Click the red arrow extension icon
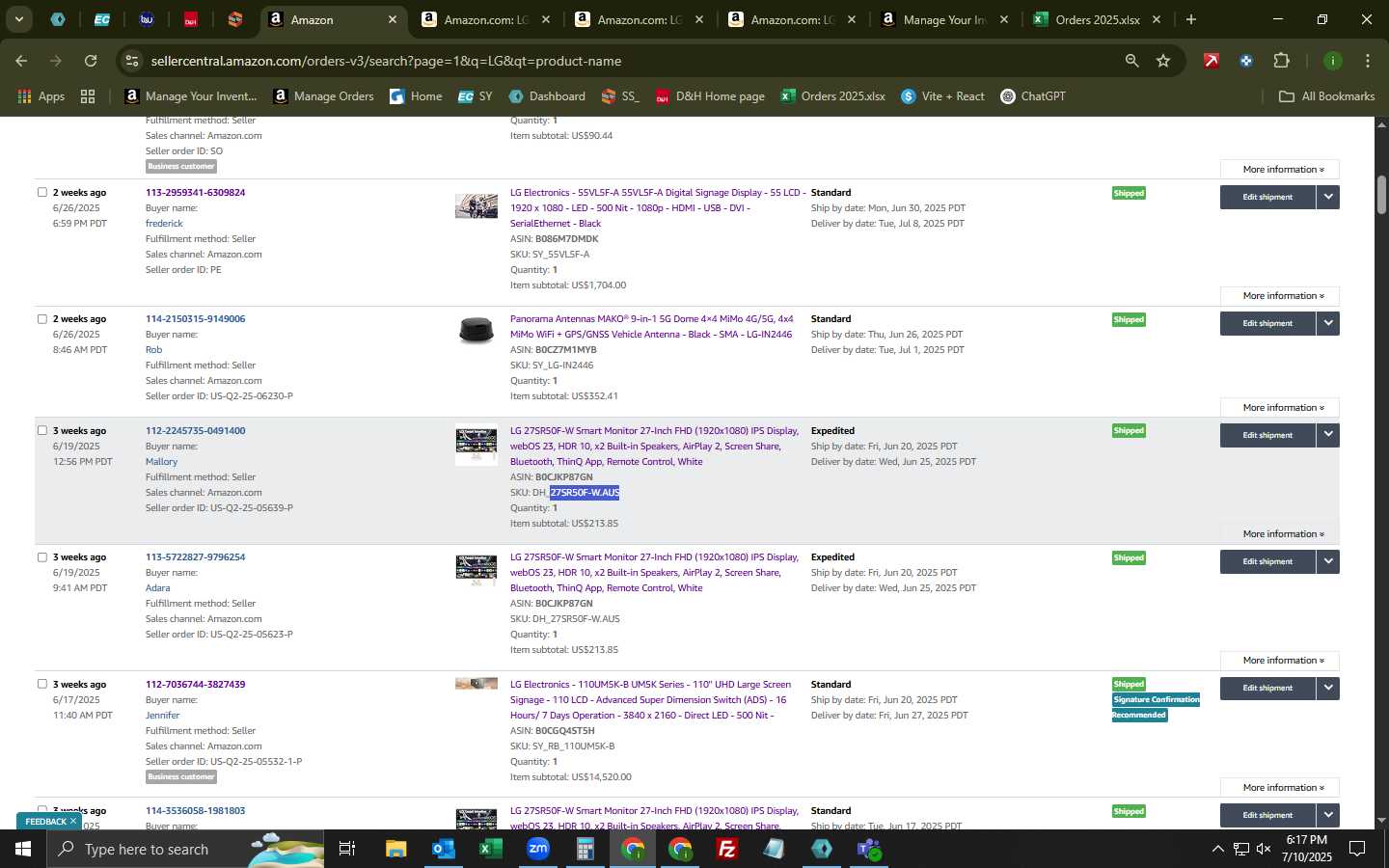 coord(1211,61)
